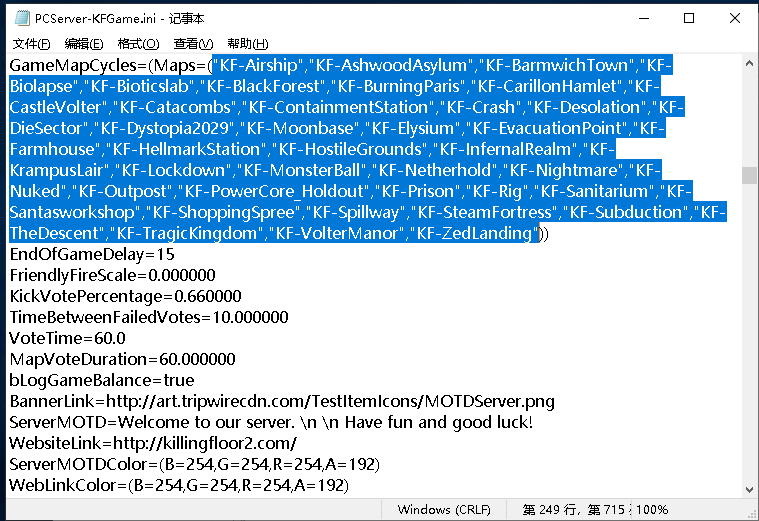Click the MapVoteDuration=60.000000 line
This screenshot has width=759, height=521.
(x=122, y=359)
